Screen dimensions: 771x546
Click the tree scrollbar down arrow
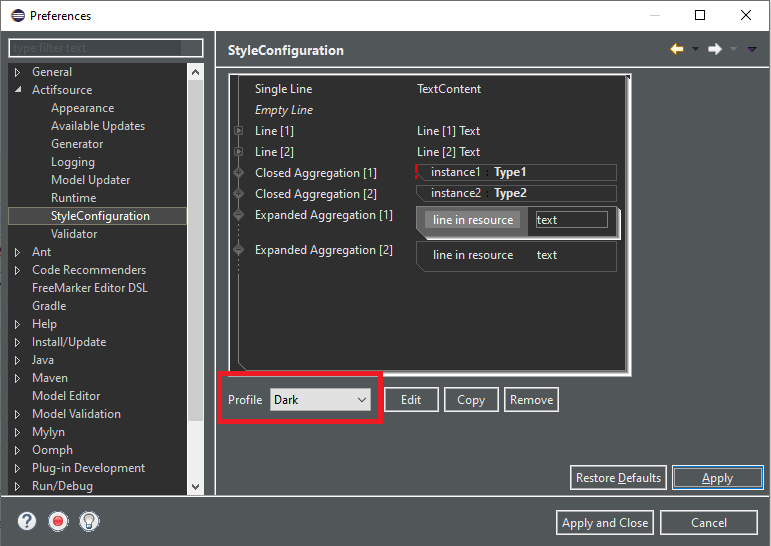[x=195, y=486]
